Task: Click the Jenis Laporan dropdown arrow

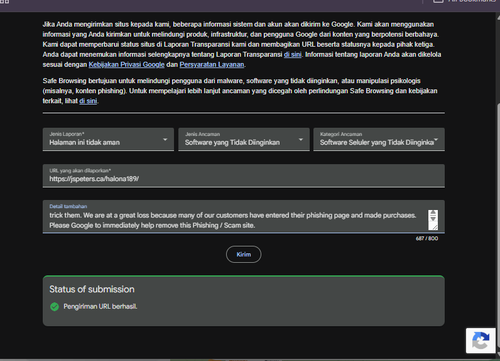Action: pyautogui.click(x=165, y=139)
